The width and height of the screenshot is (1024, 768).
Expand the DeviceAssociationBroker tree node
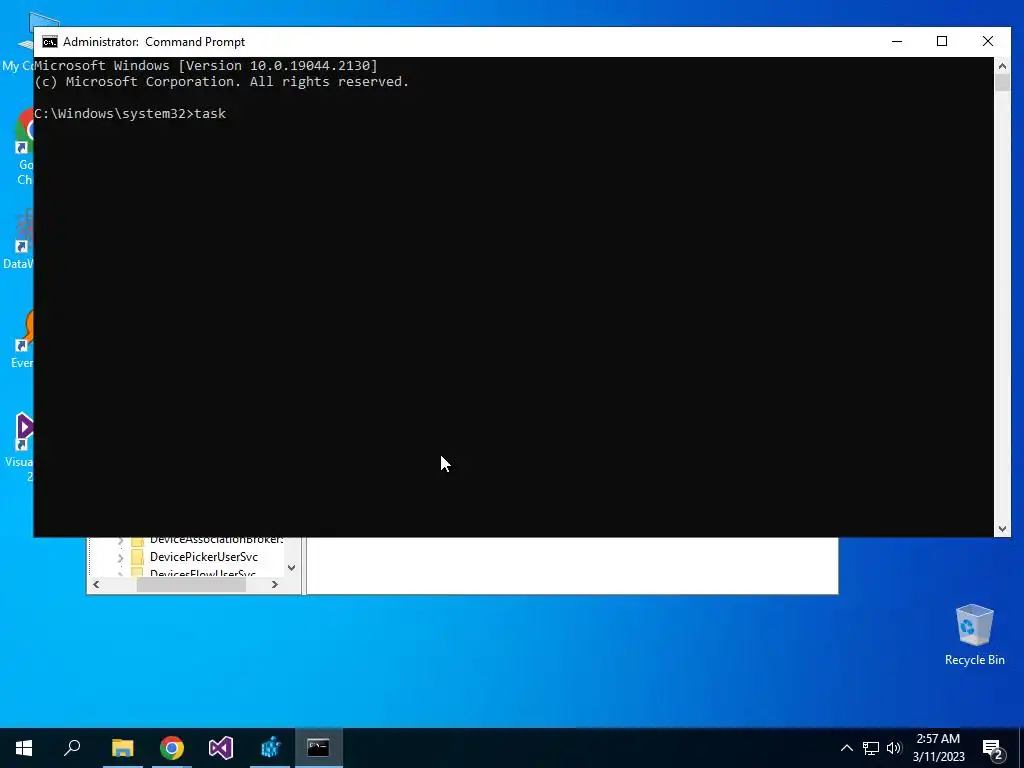click(x=120, y=541)
